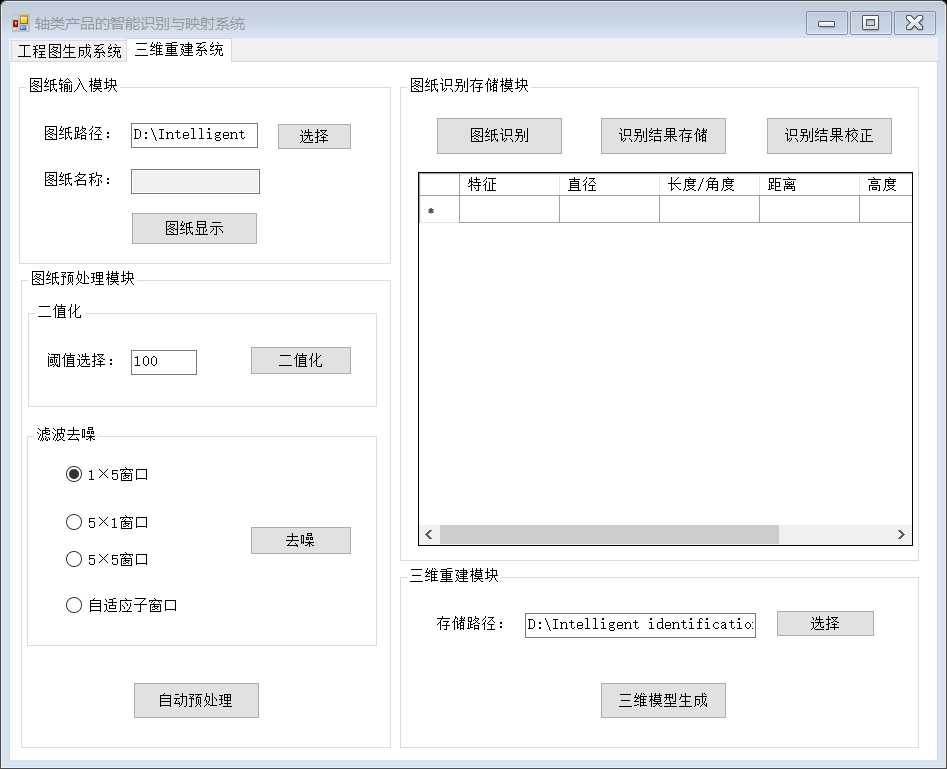947x769 pixels.
Task: Click the 识别结果存储 button
Action: pos(663,136)
